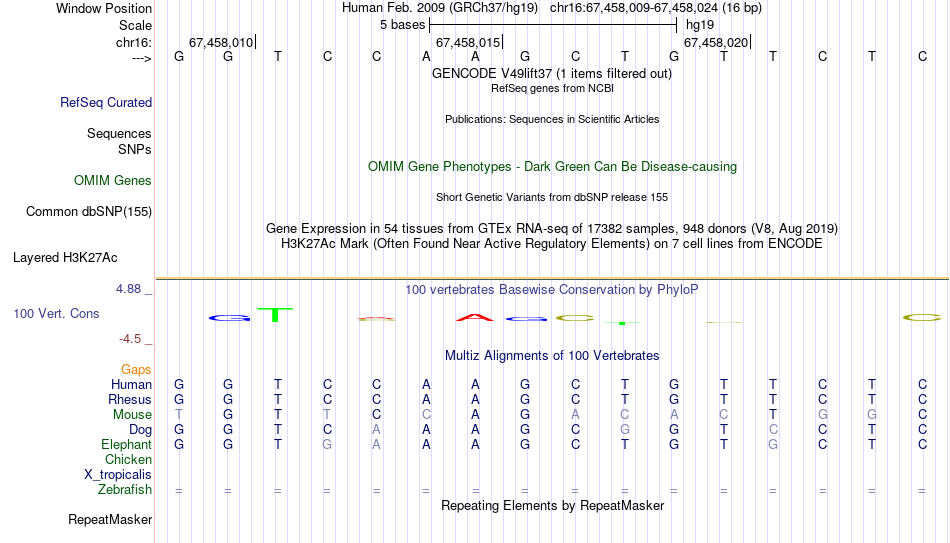The width and height of the screenshot is (950, 543).
Task: Select the X_tropicalis species label
Action: pos(118,475)
